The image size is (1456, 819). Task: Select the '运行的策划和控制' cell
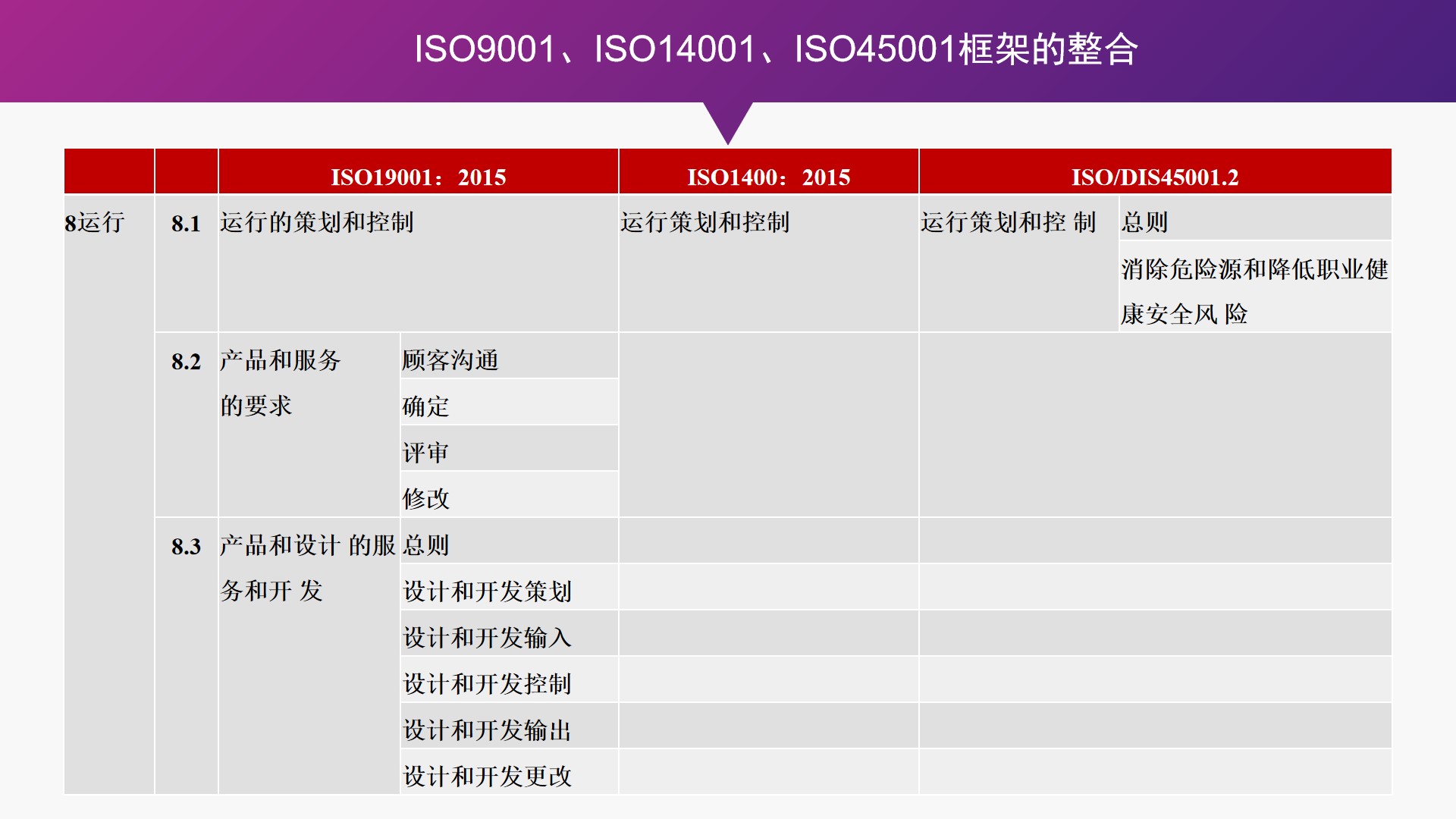(x=419, y=263)
